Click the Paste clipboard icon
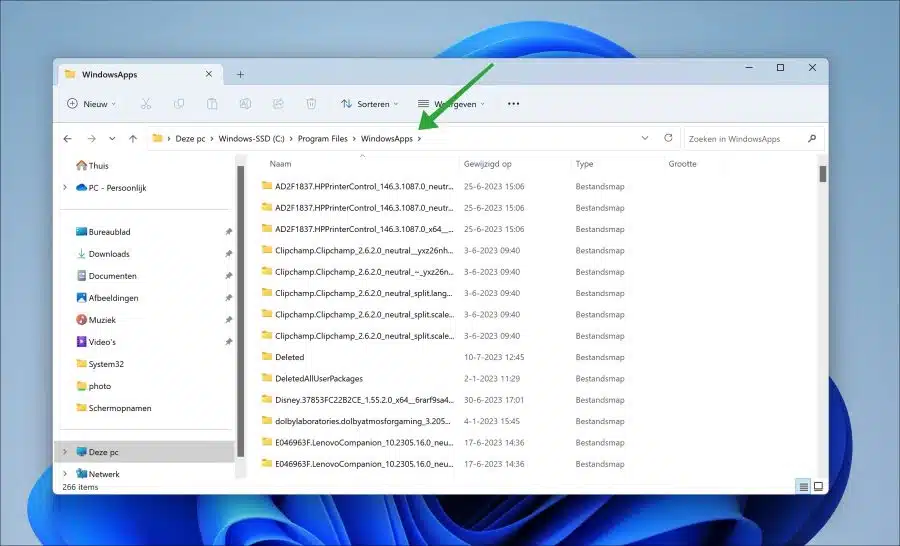 point(212,104)
